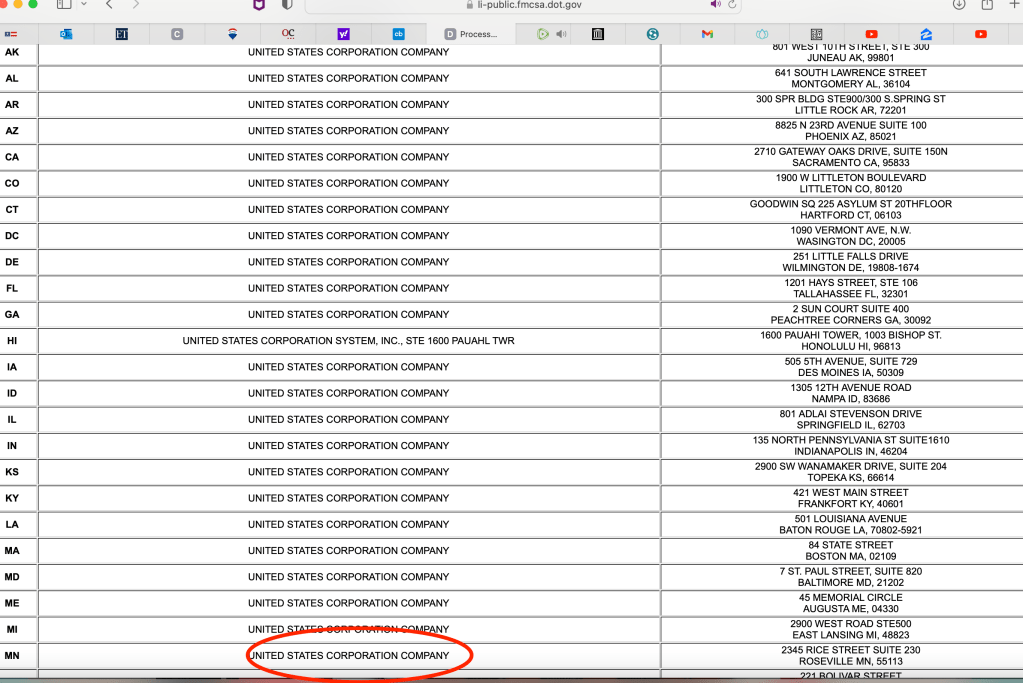The height and width of the screenshot is (683, 1023).
Task: Reload the page
Action: point(733,5)
